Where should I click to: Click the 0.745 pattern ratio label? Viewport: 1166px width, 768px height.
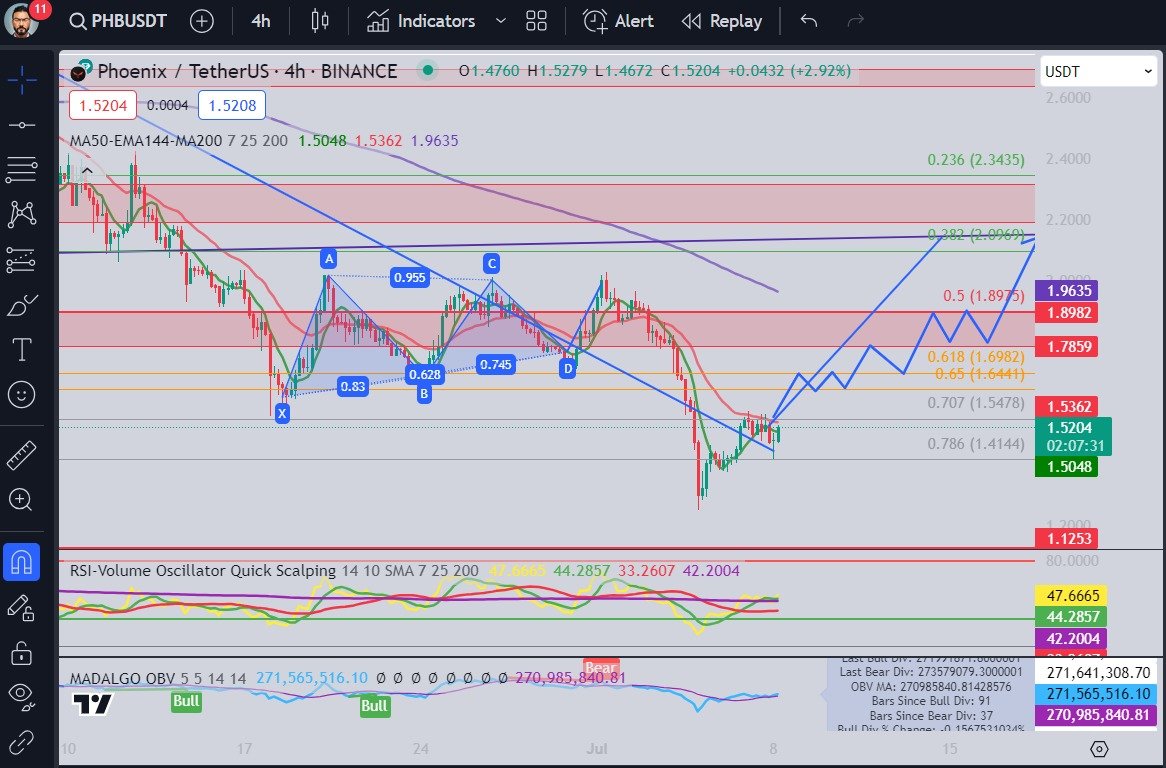[x=496, y=364]
